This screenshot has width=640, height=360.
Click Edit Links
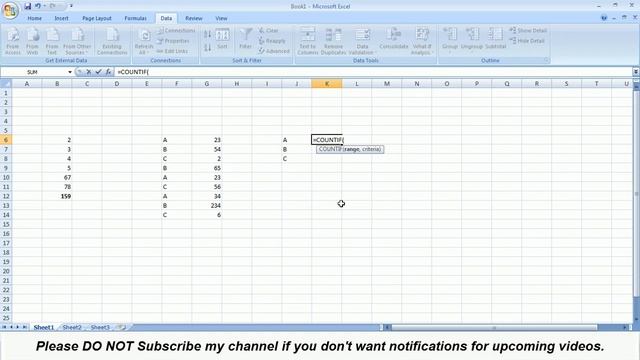click(172, 51)
